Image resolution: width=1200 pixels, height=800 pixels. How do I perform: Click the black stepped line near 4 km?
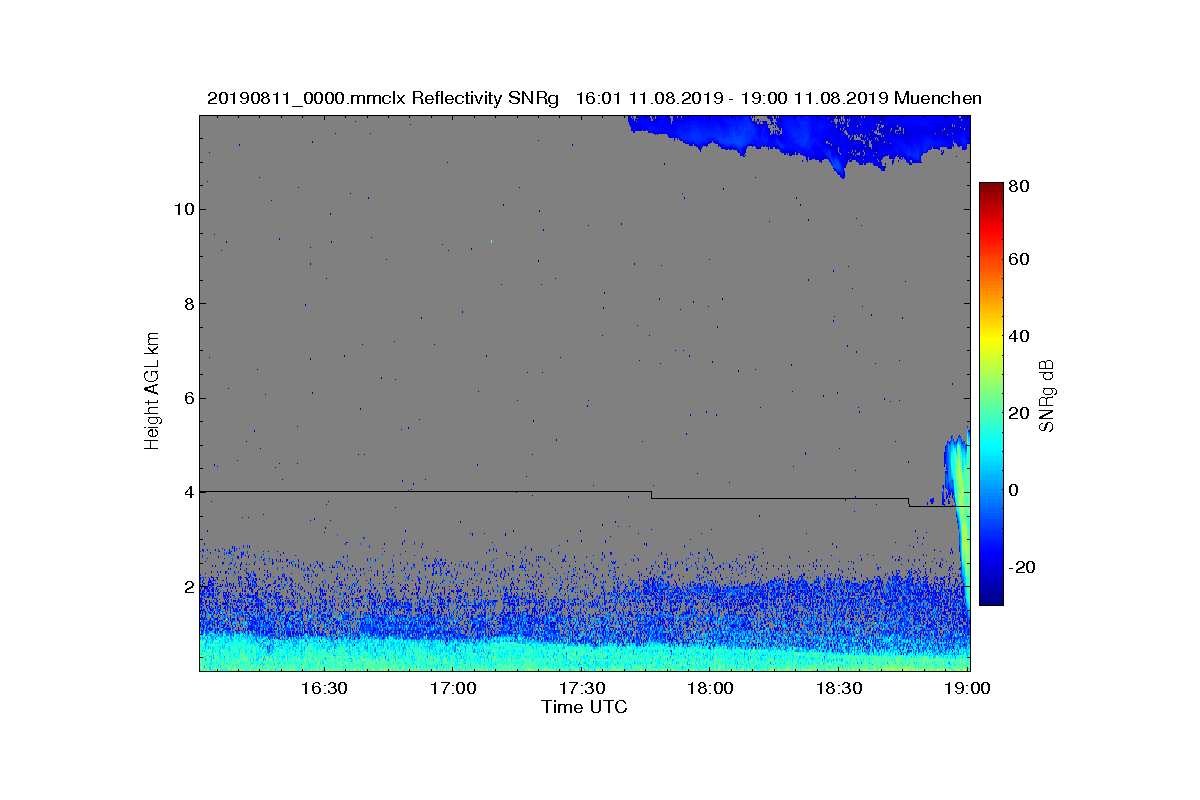(585, 496)
